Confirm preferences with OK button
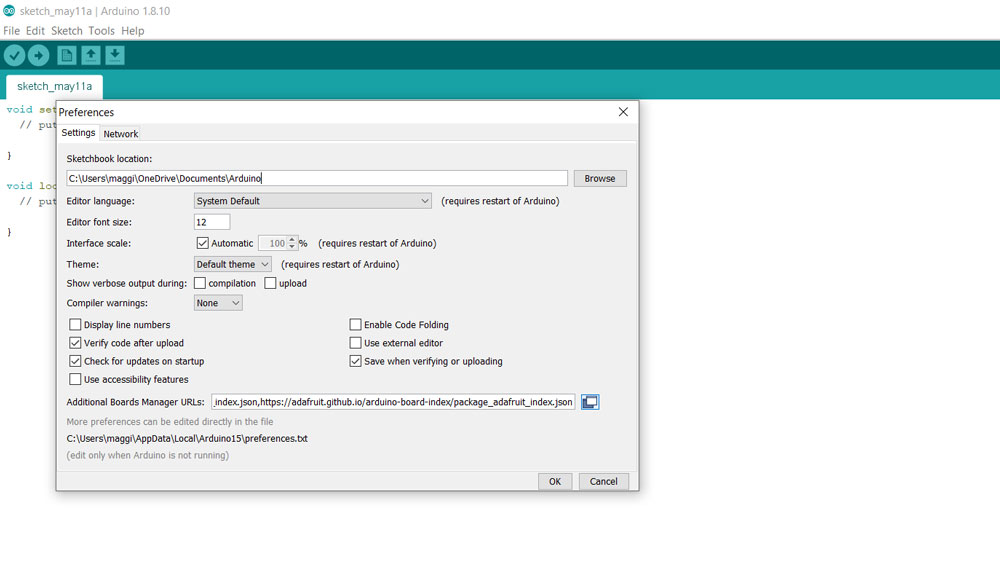The width and height of the screenshot is (1000, 563). point(555,481)
